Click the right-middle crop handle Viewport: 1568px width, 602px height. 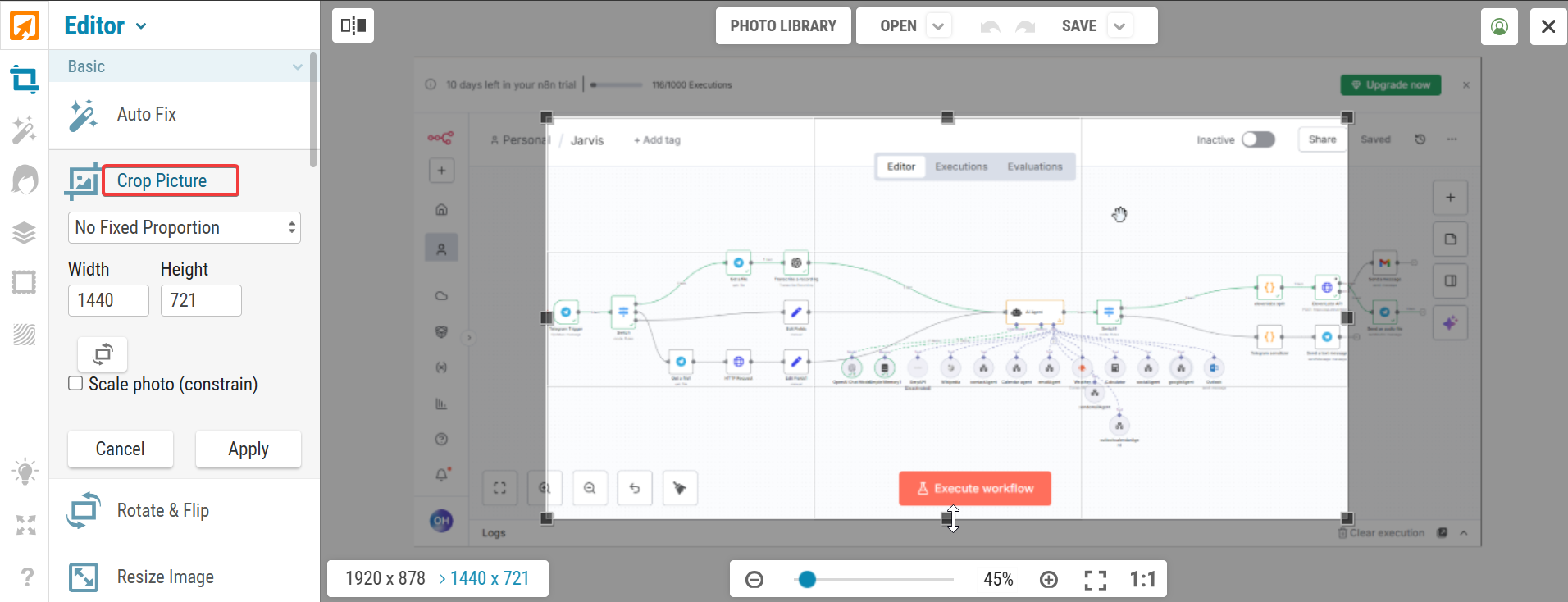pos(1347,317)
